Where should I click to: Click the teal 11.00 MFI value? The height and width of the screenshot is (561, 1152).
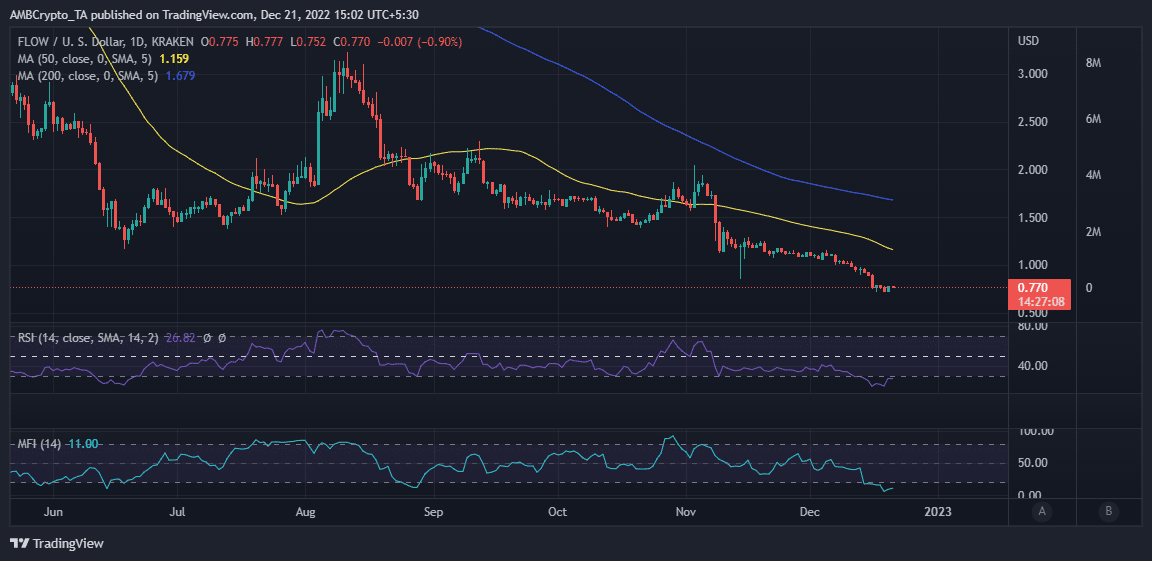point(82,444)
